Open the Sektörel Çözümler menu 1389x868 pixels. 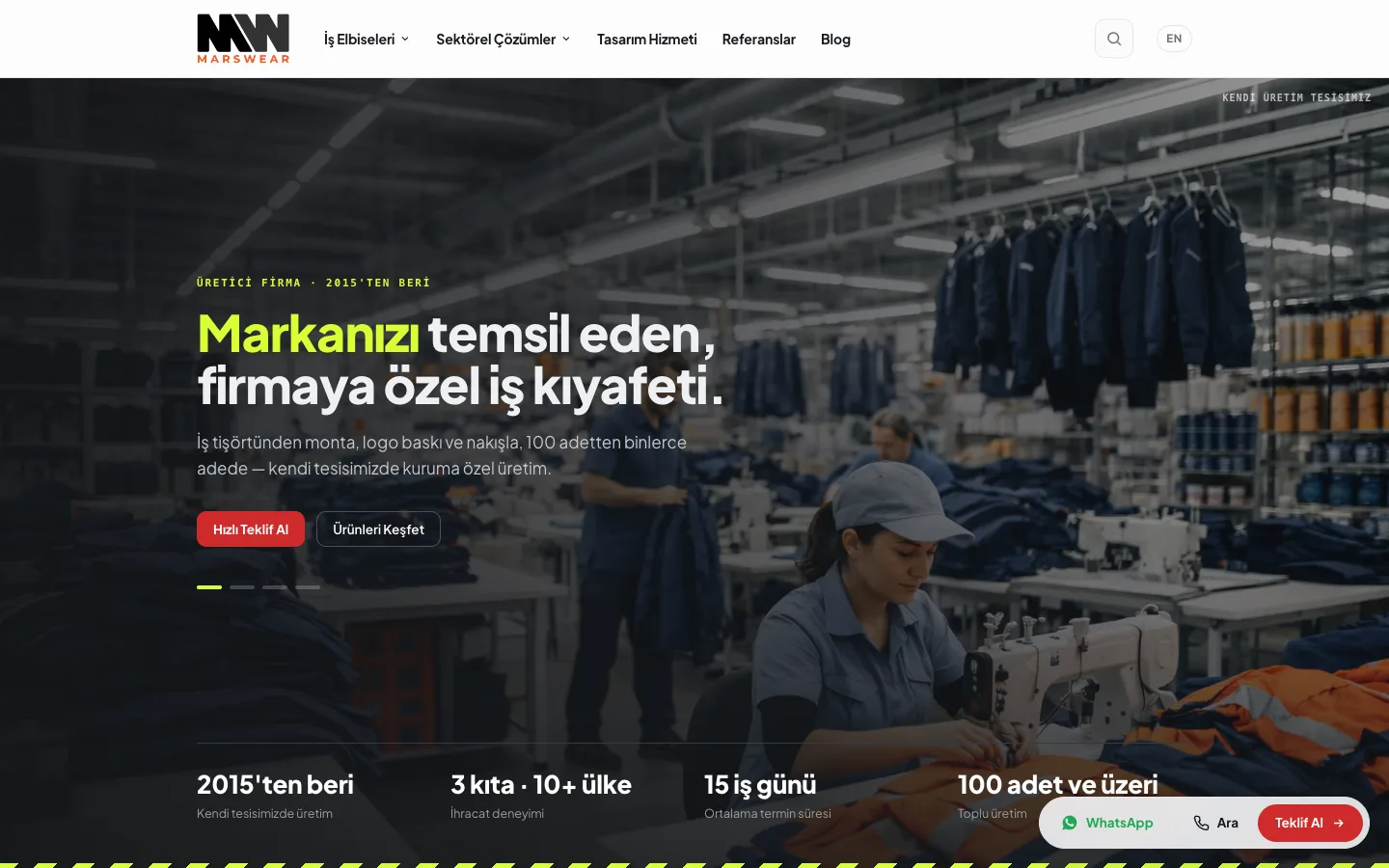[504, 40]
